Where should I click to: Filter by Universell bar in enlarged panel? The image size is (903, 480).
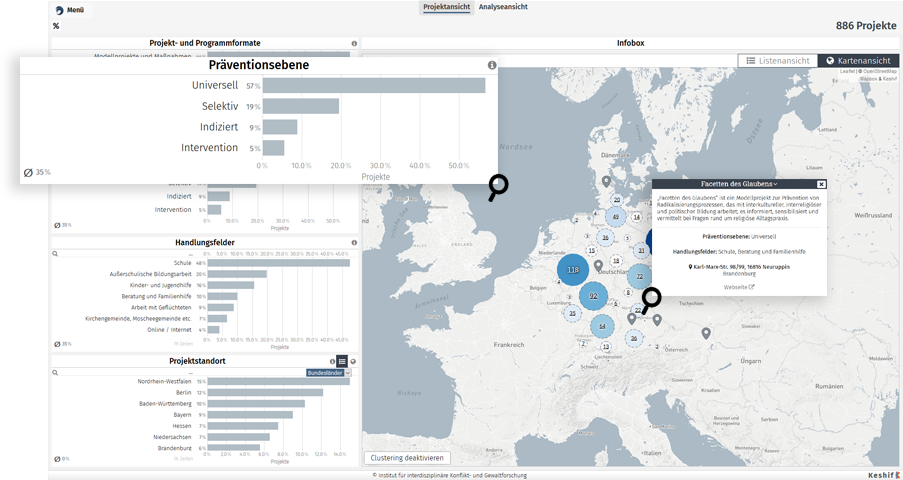pyautogui.click(x=374, y=85)
